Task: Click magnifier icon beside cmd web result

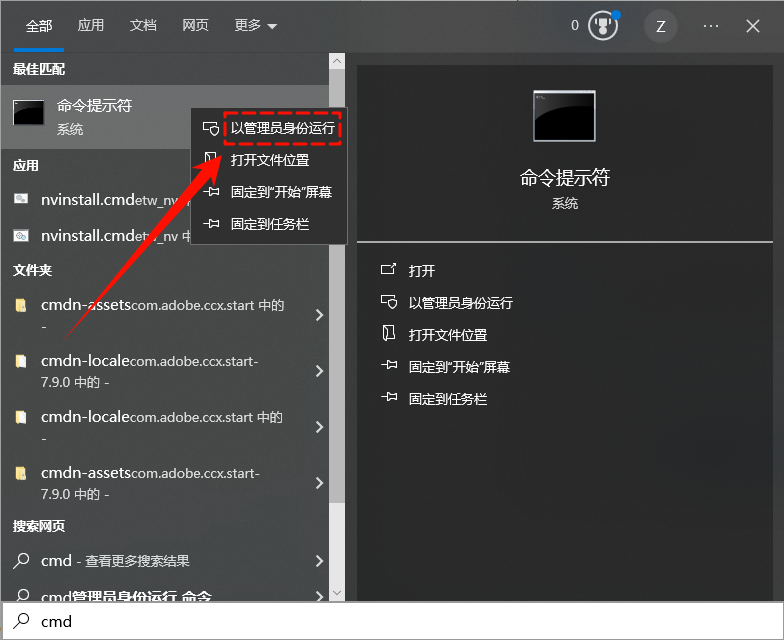Action: click(21, 560)
